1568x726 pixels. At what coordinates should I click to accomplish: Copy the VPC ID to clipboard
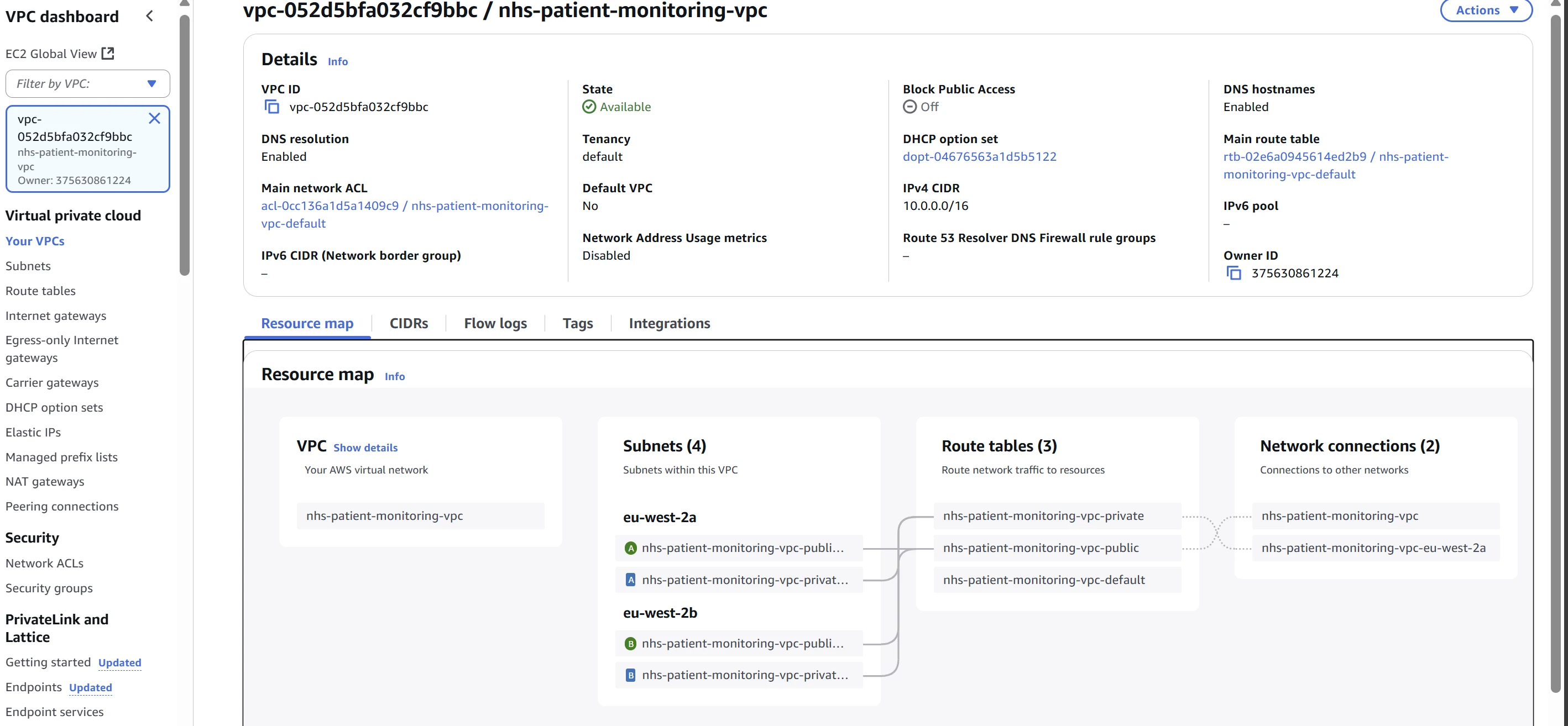coord(271,107)
